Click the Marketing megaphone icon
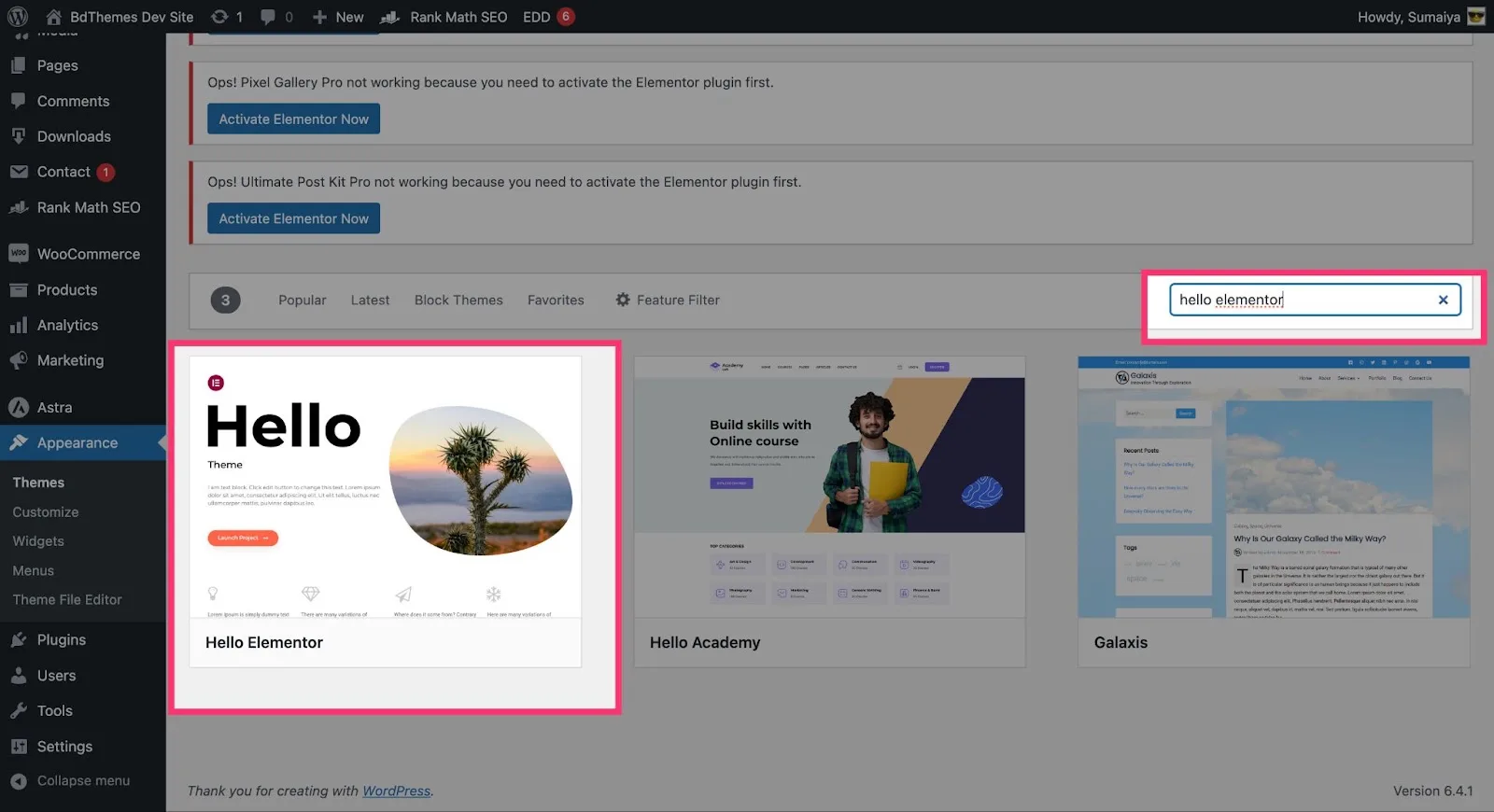The width and height of the screenshot is (1494, 812). click(x=19, y=360)
